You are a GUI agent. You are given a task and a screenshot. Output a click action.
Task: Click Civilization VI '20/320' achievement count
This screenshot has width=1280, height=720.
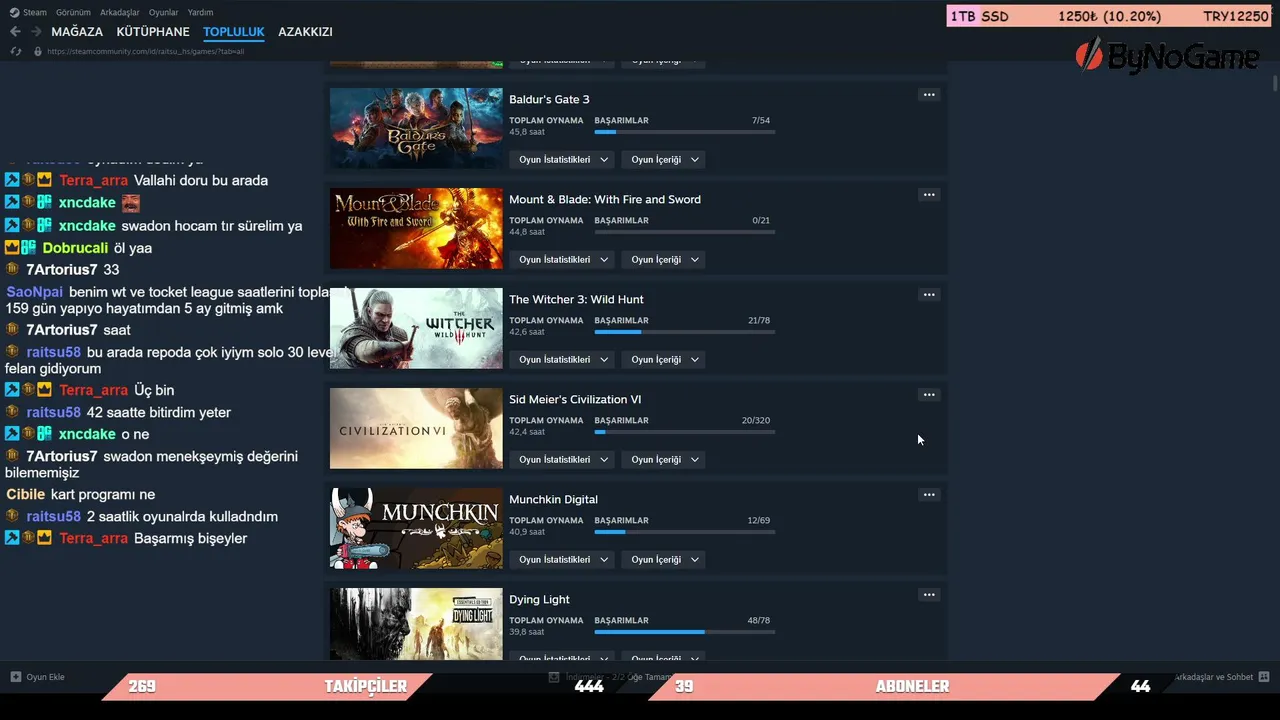(x=756, y=421)
